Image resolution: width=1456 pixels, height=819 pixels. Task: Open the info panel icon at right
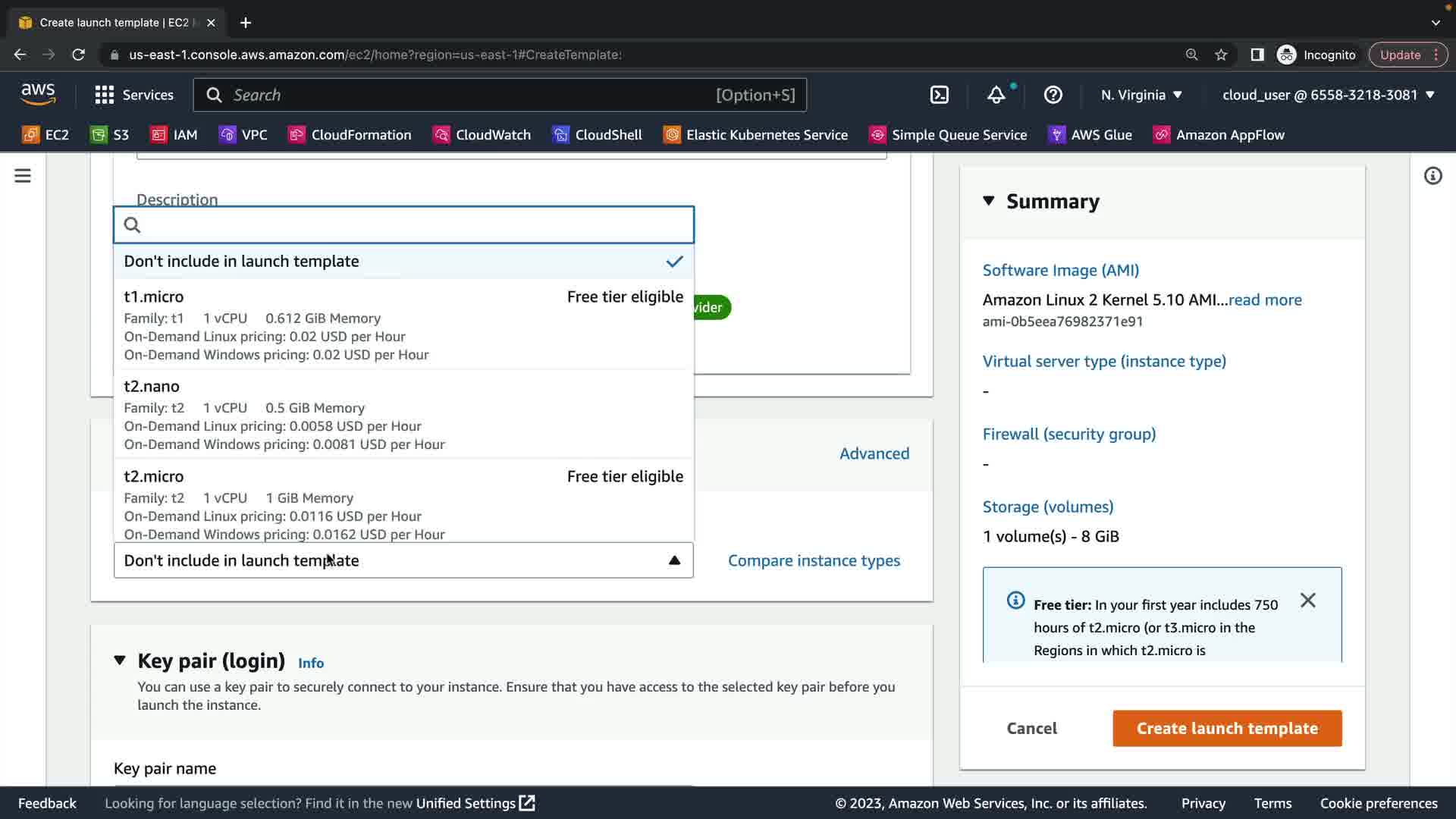(1432, 176)
